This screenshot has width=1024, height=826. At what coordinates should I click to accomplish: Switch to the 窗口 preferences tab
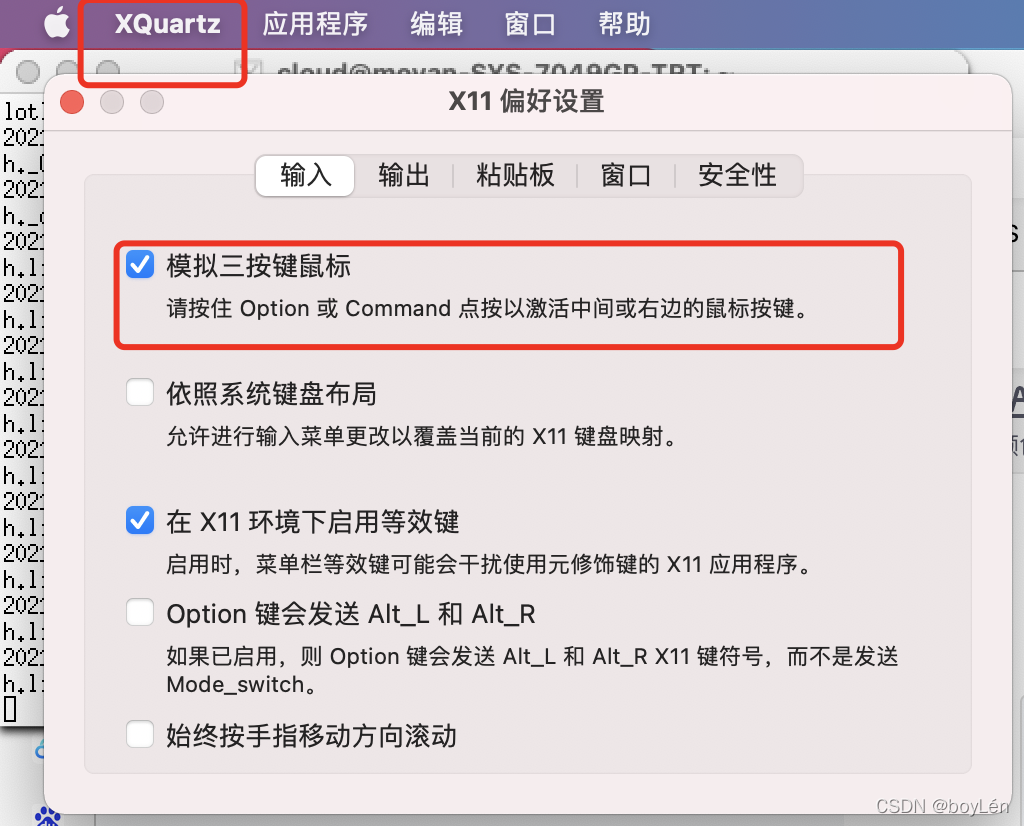[626, 176]
